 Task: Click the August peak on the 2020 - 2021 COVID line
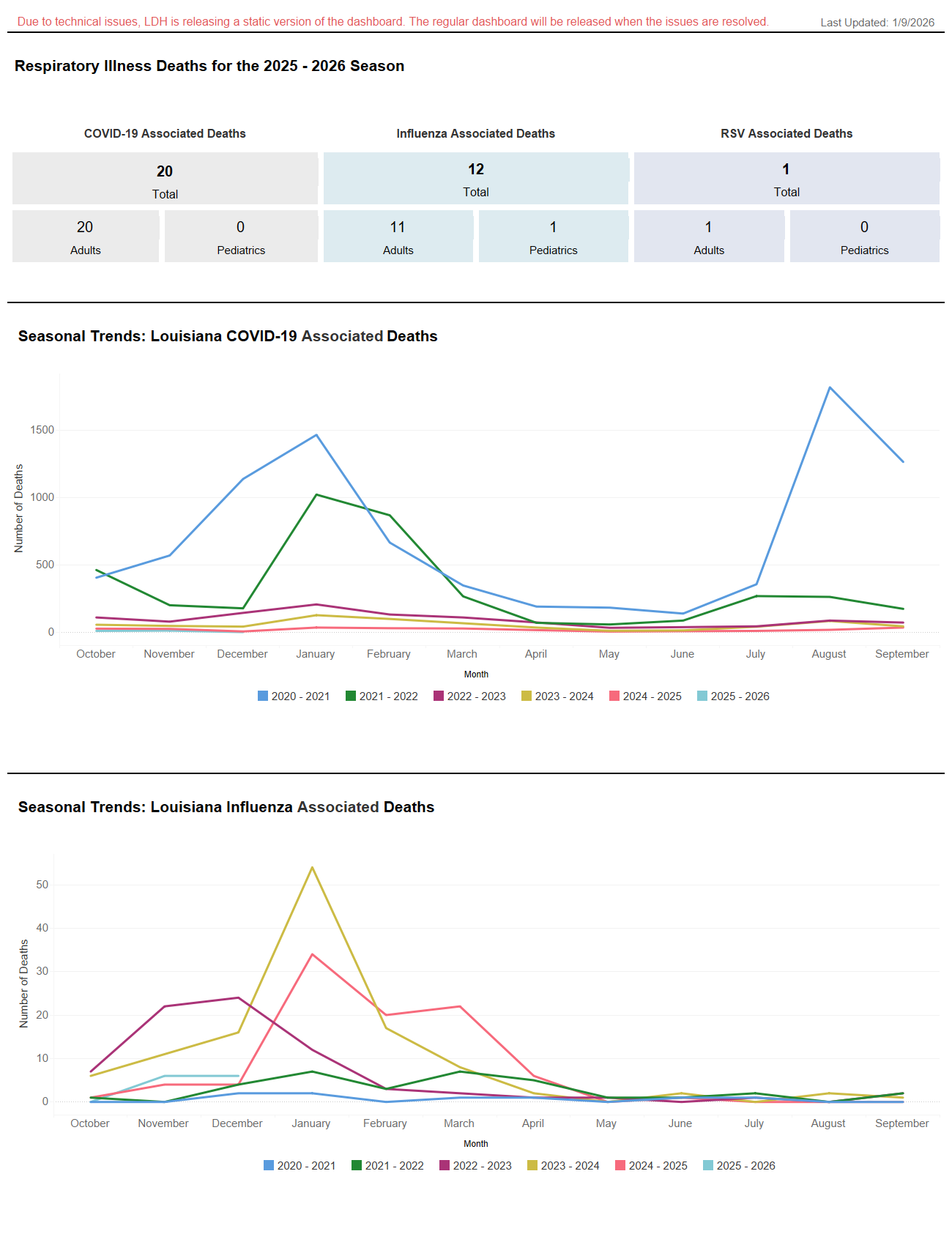[829, 387]
